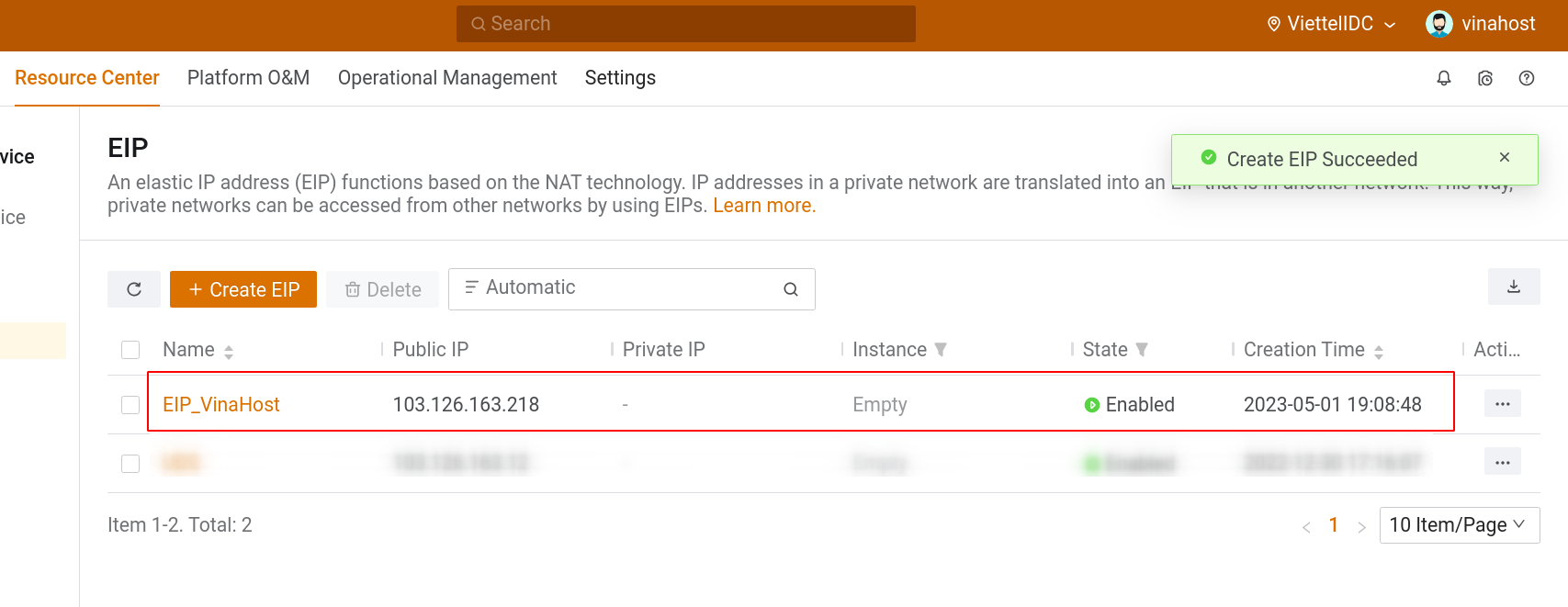
Task: Click the top Search input field
Action: click(x=685, y=24)
